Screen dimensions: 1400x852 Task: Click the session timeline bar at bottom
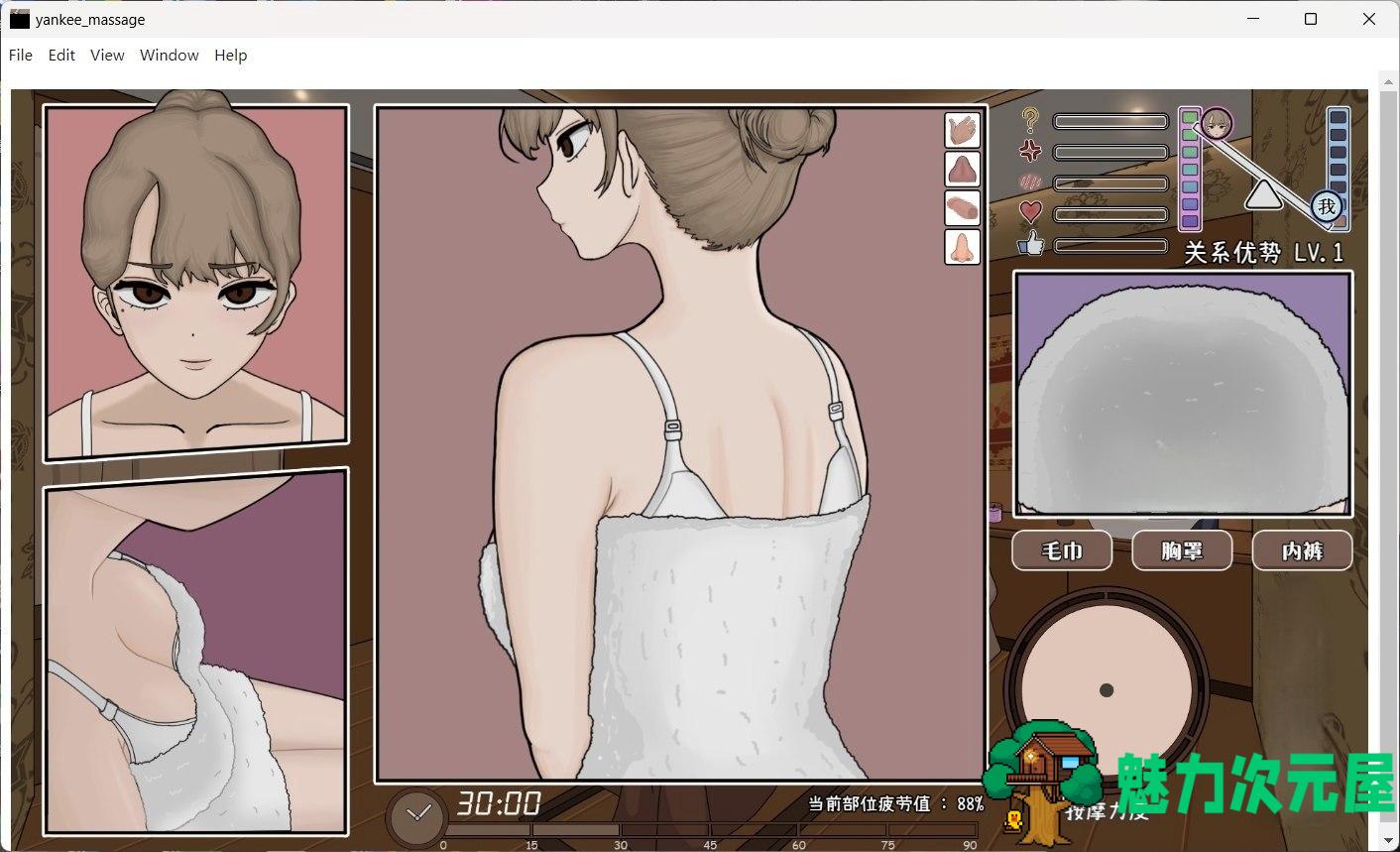coord(710,830)
